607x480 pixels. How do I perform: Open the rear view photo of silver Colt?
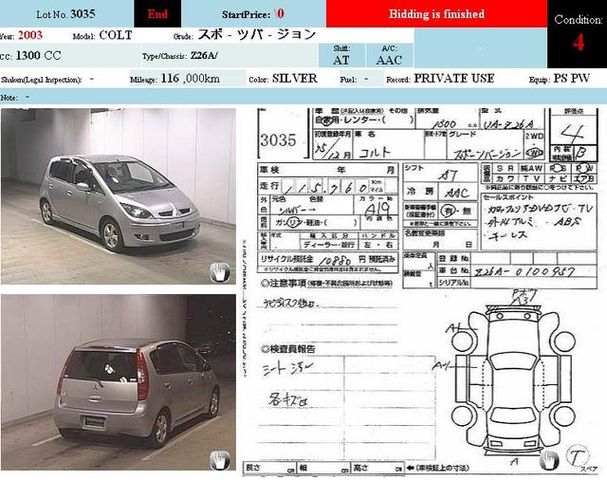pos(118,382)
